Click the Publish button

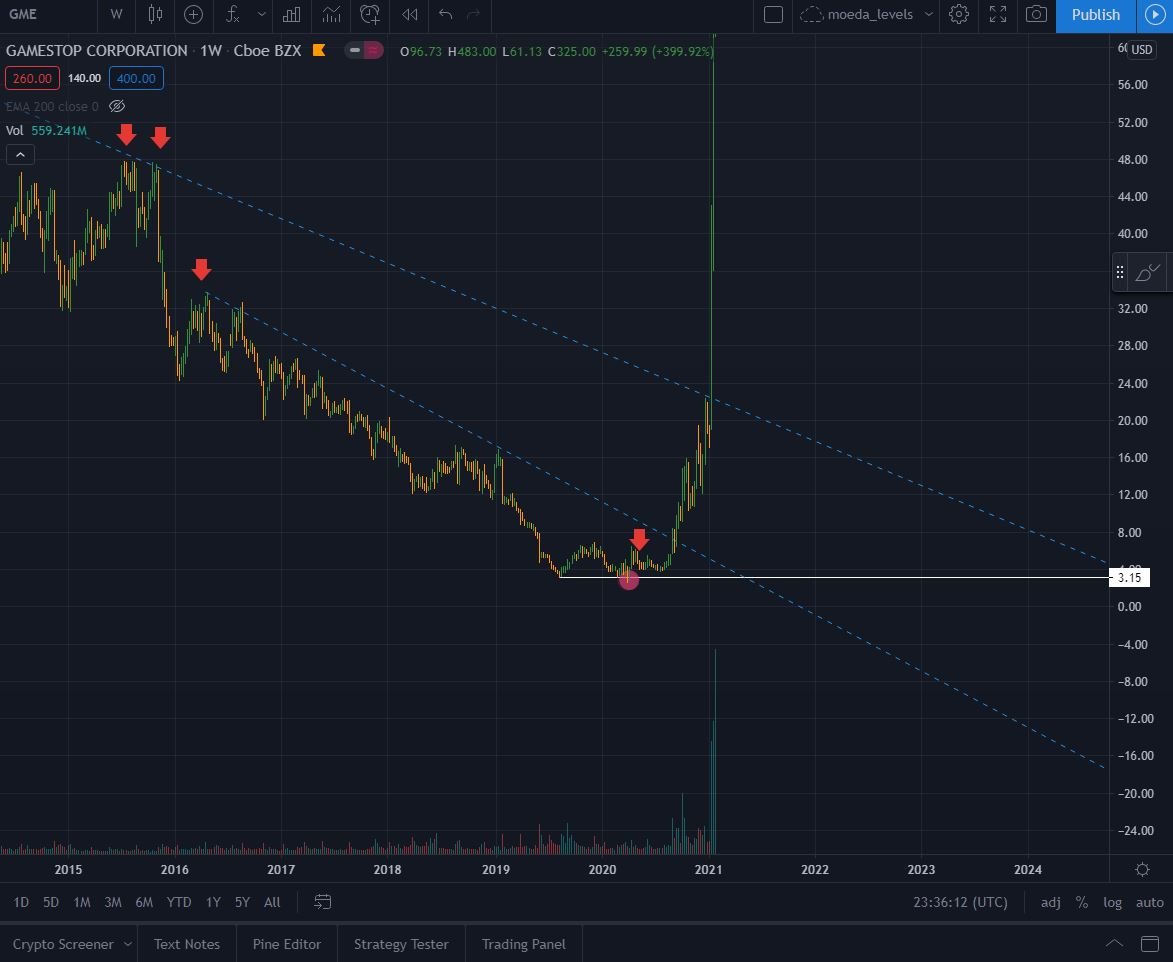click(1095, 15)
